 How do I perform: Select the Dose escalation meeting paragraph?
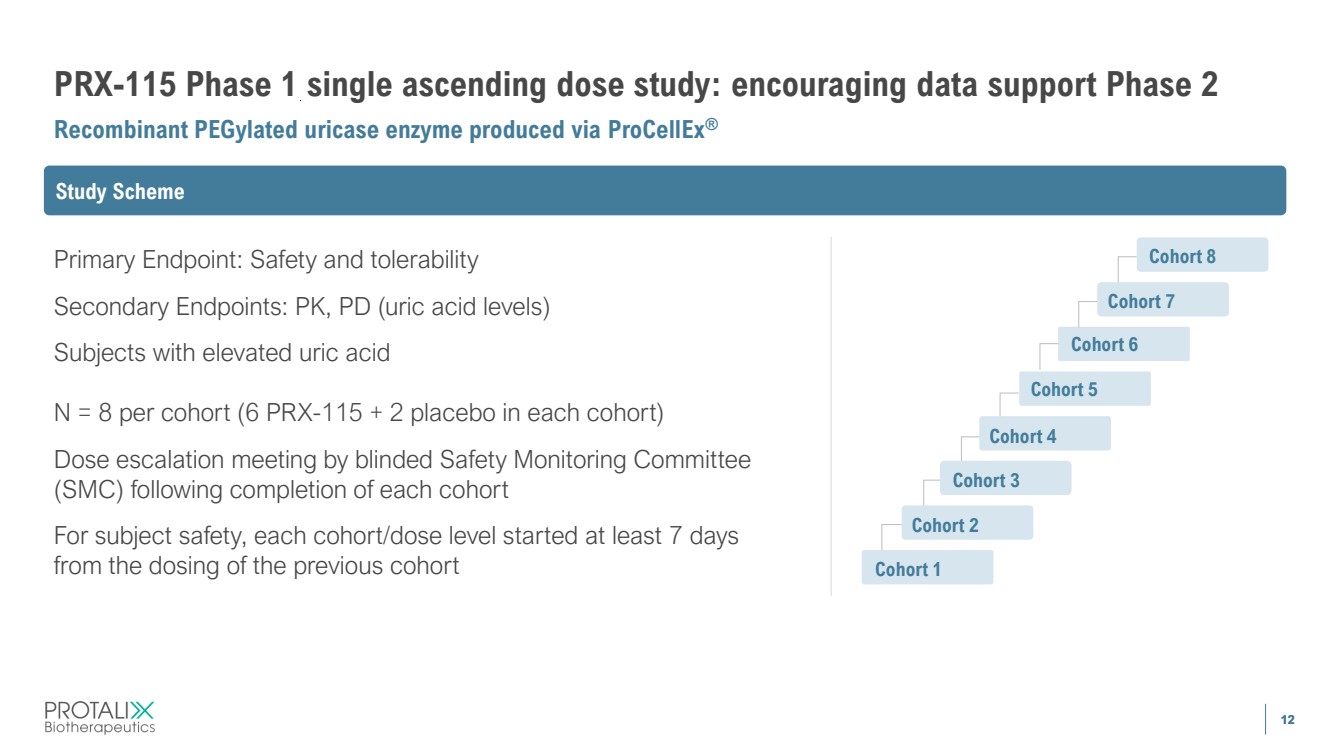click(x=401, y=475)
